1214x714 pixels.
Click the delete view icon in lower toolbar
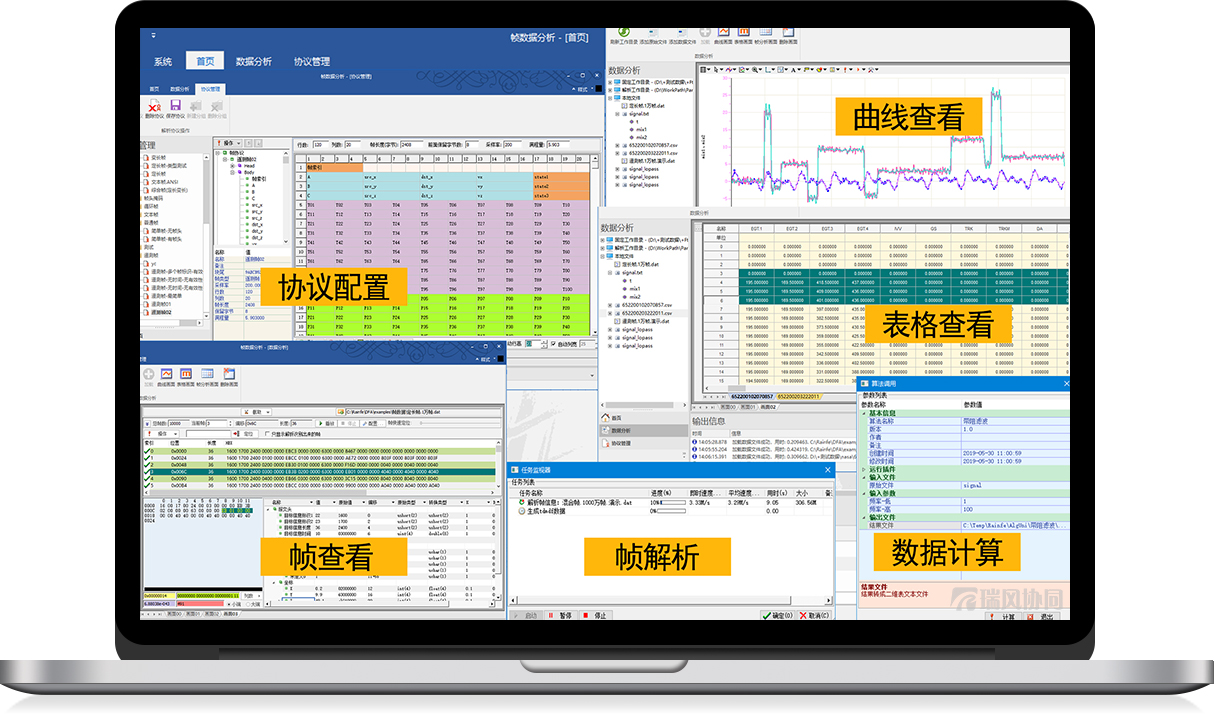[x=229, y=374]
